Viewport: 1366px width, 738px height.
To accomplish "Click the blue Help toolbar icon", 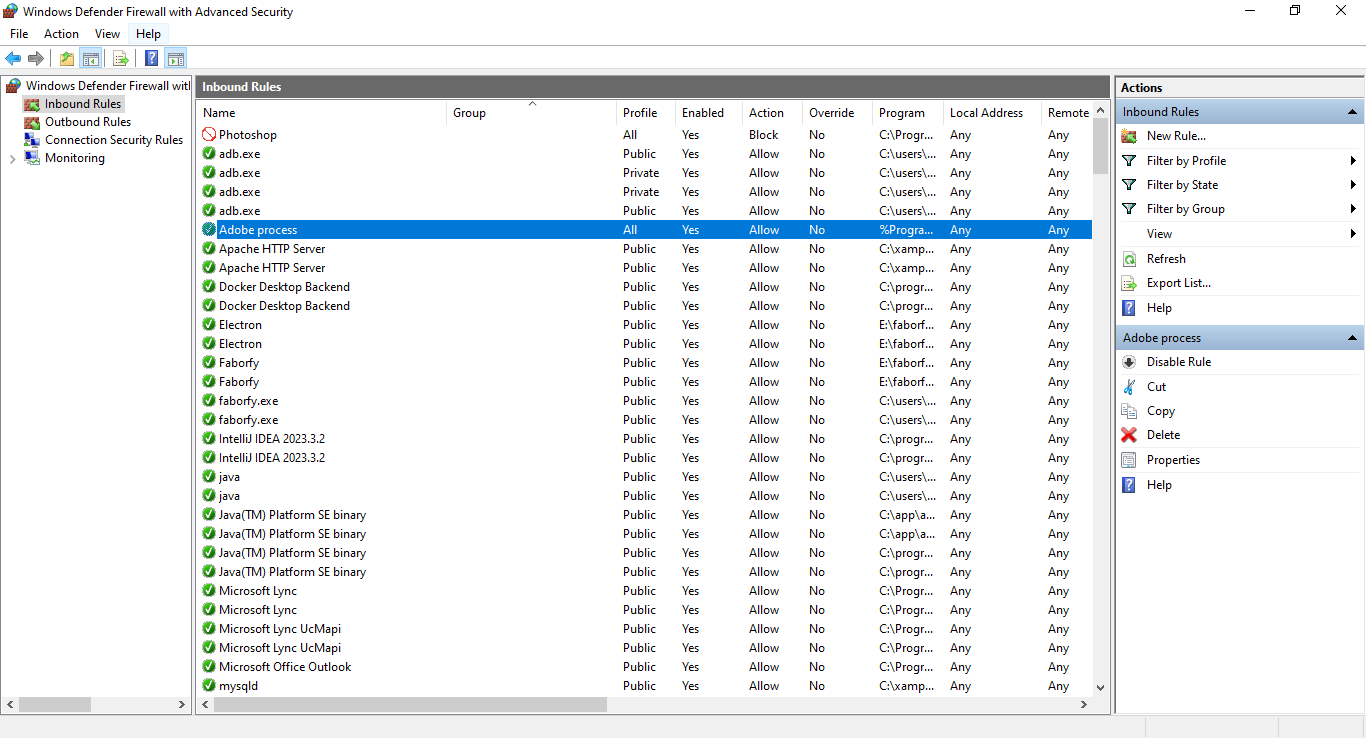I will [x=152, y=58].
